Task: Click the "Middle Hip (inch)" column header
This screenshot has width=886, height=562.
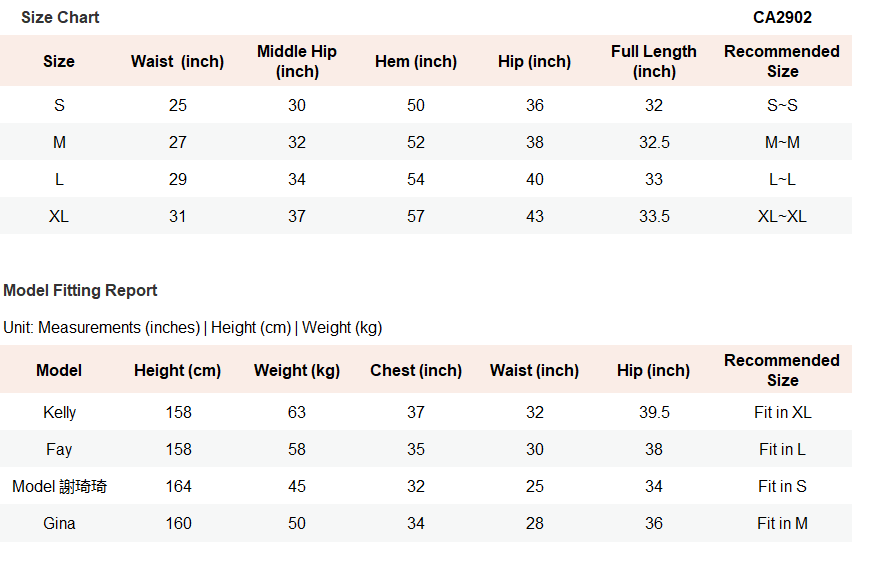Action: point(297,62)
